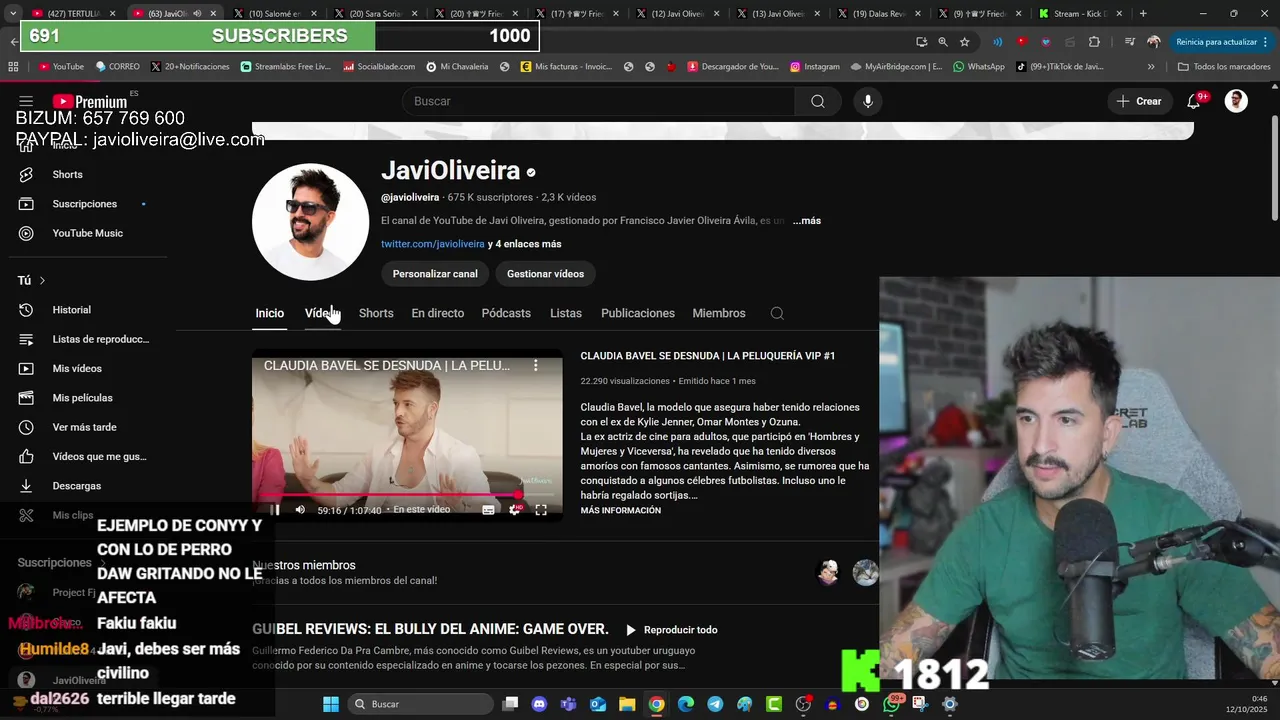Image resolution: width=1280 pixels, height=720 pixels.
Task: Open File Explorer from the taskbar
Action: tap(627, 704)
